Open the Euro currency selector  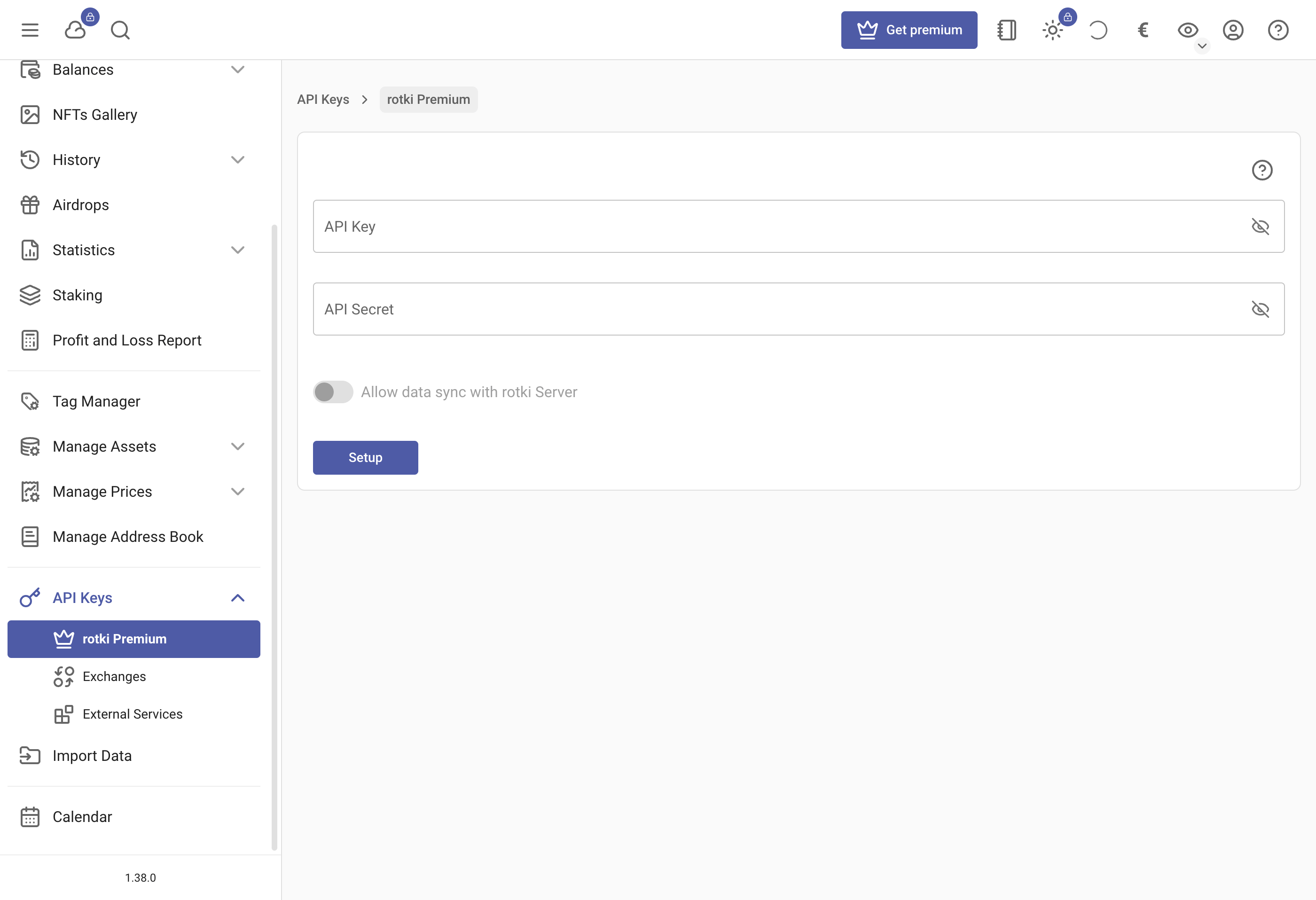[1143, 30]
